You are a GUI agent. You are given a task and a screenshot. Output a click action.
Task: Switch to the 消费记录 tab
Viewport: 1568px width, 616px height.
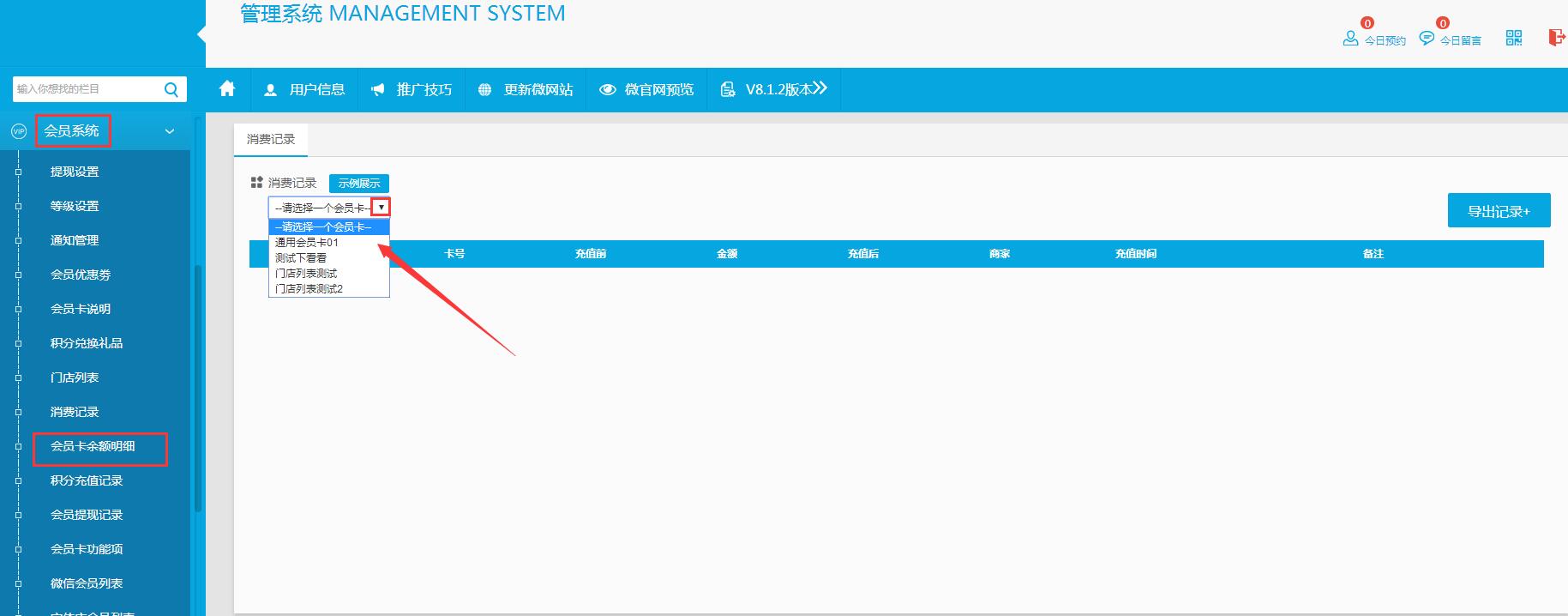pyautogui.click(x=271, y=139)
